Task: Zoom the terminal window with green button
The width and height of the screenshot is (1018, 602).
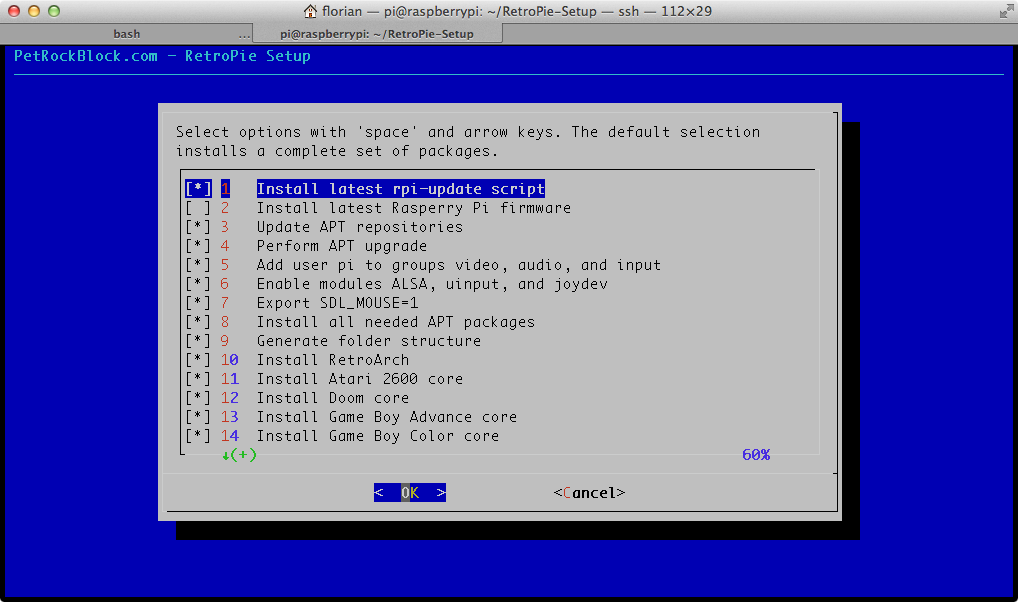Action: point(54,11)
